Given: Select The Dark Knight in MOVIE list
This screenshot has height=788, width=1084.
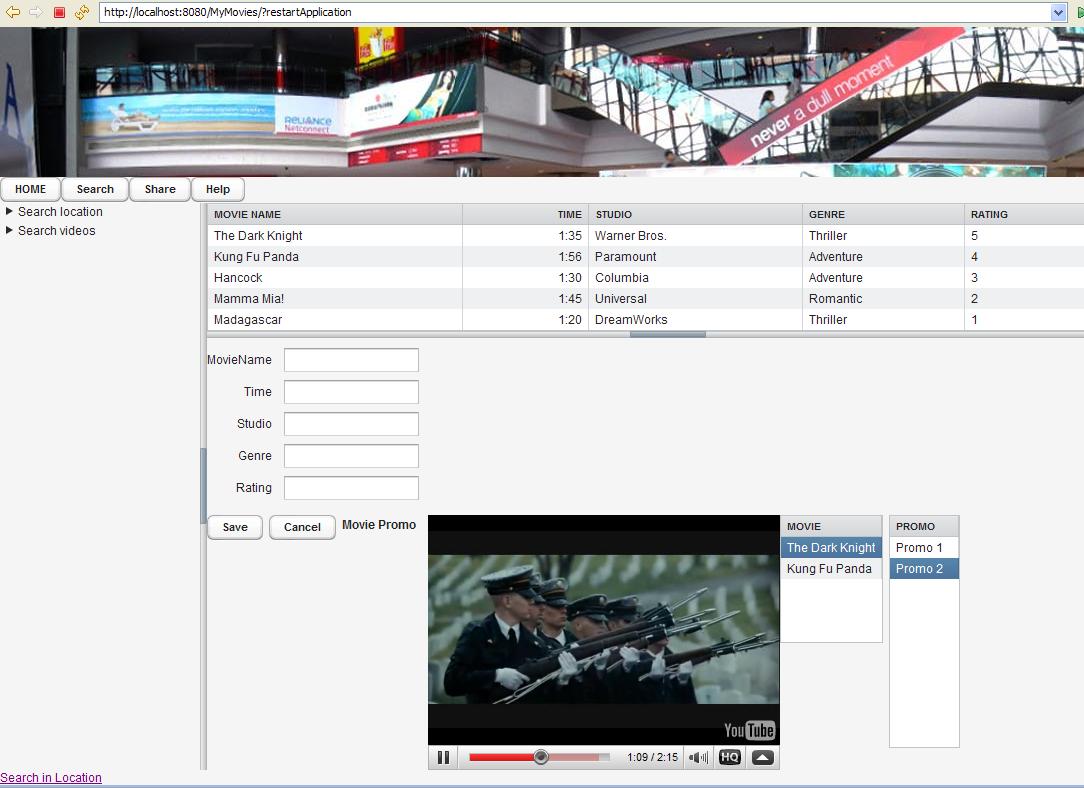Looking at the screenshot, I should 832,547.
